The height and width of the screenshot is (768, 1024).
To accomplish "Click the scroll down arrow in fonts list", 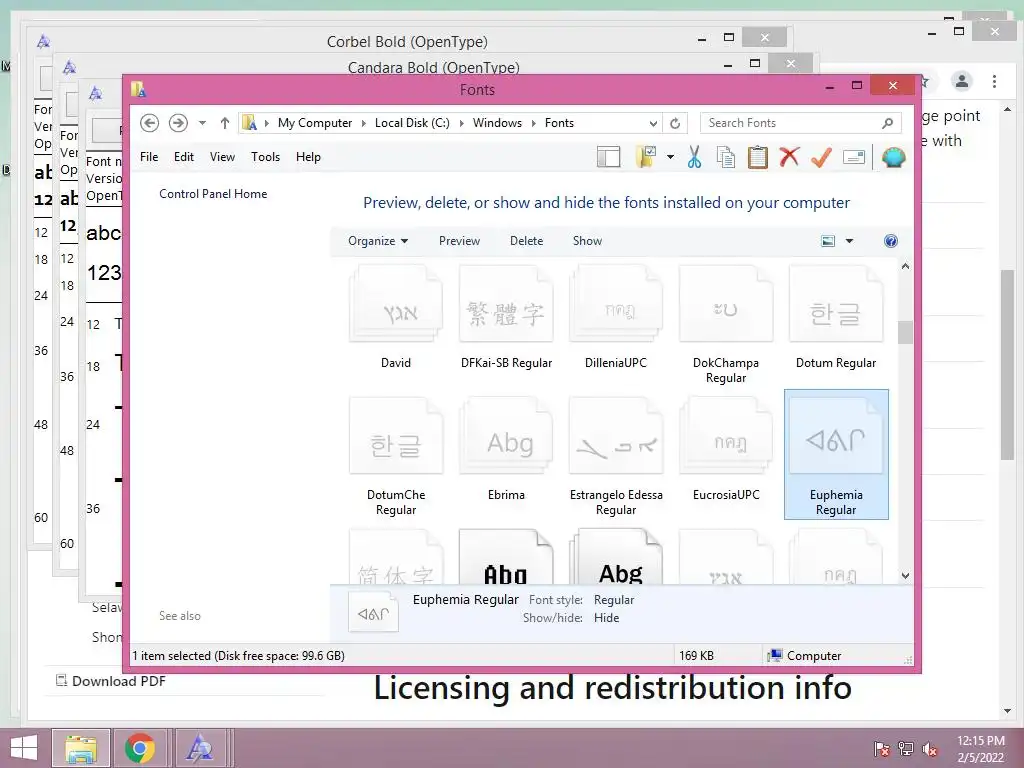I will [905, 575].
